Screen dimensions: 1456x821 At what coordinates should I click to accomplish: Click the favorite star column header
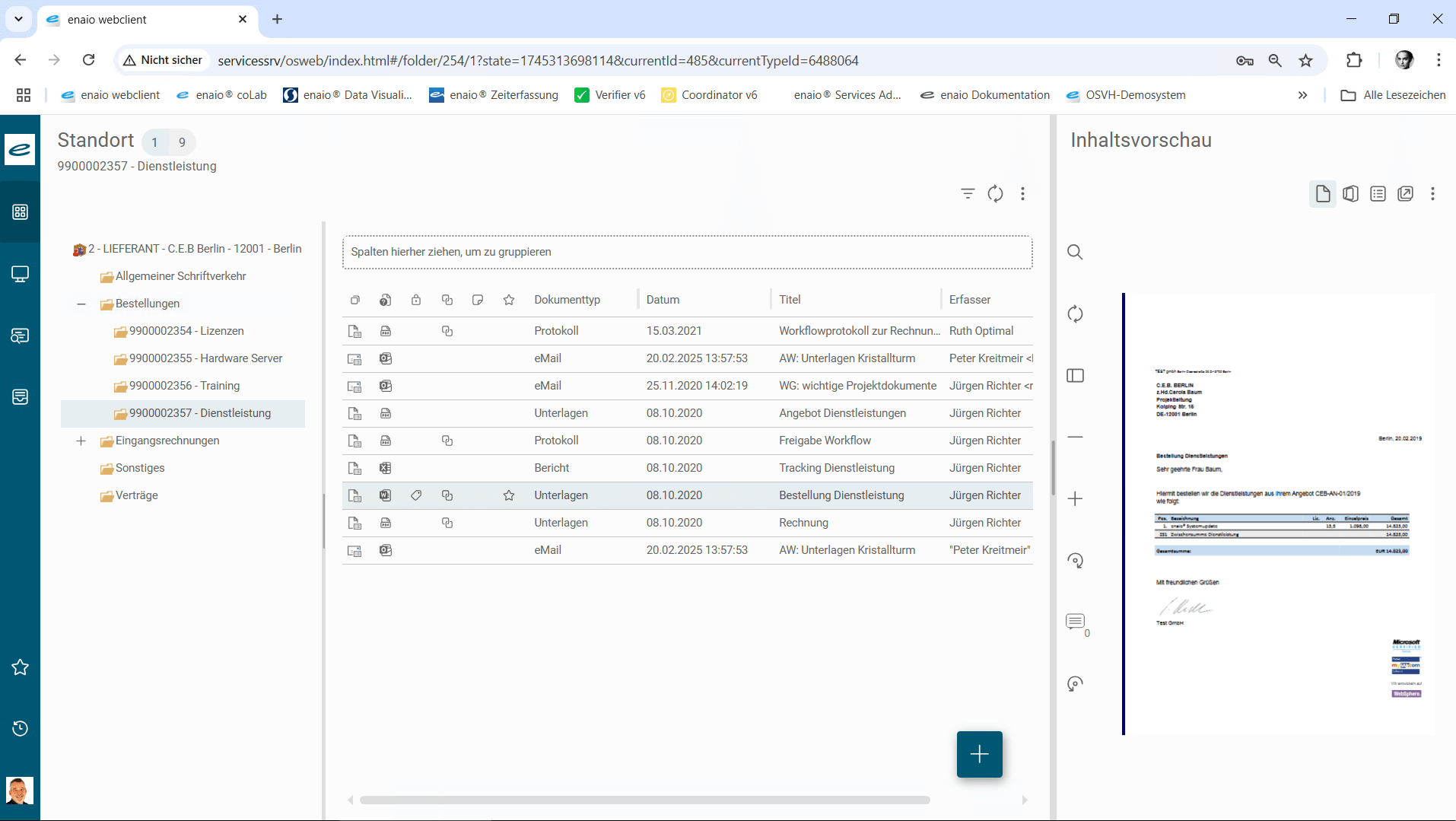tap(509, 300)
